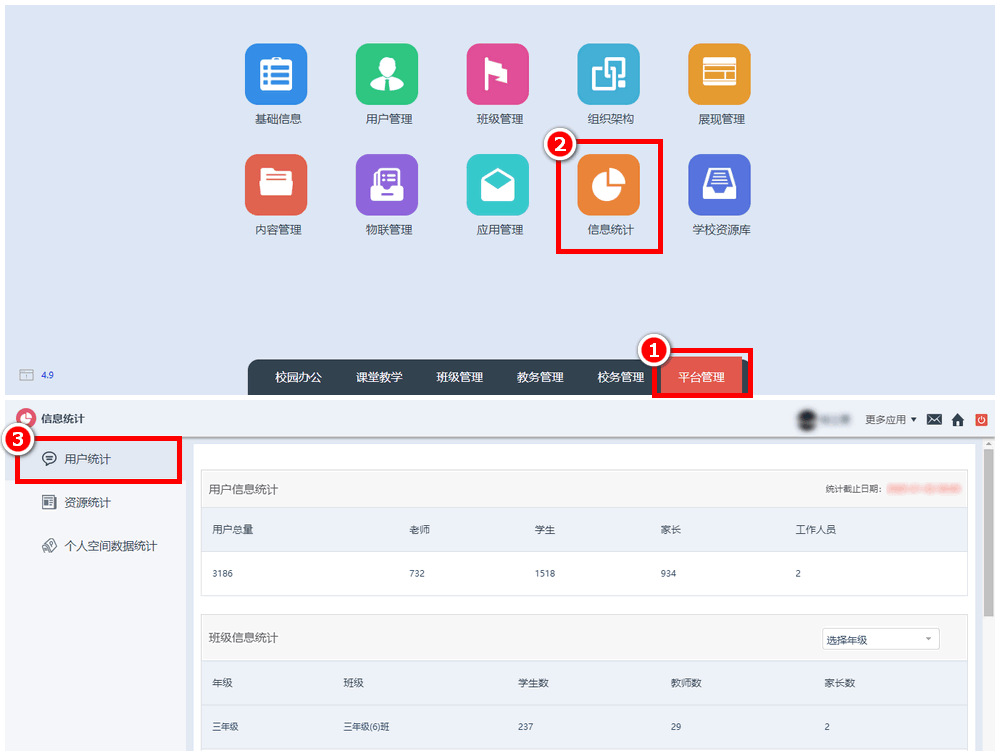Open the 用户管理 app icon
The height and width of the screenshot is (756, 1000).
[x=387, y=75]
